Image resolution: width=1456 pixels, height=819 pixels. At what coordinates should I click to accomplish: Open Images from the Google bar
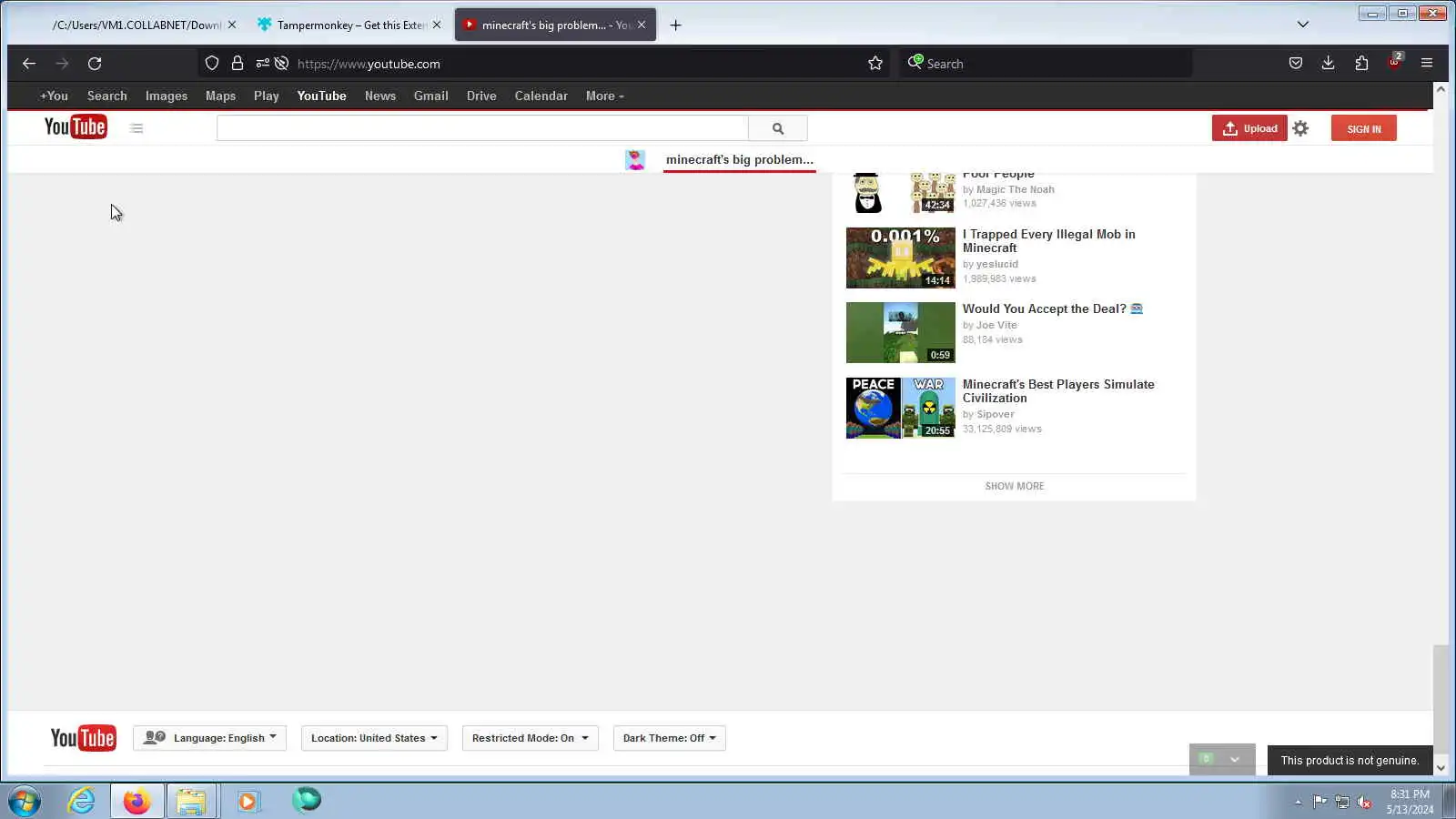pos(167,96)
